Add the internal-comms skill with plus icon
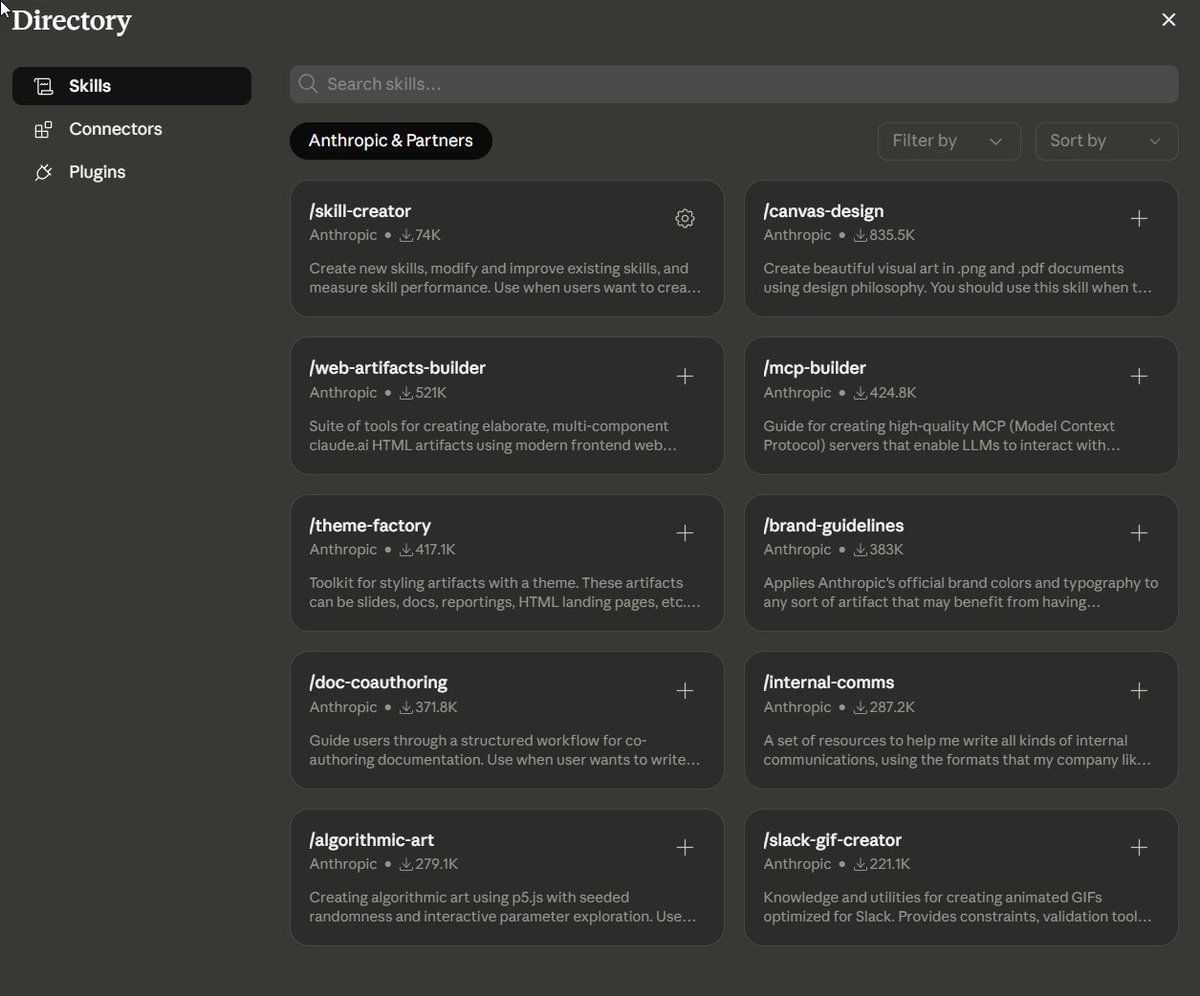This screenshot has height=996, width=1200. (x=1139, y=690)
